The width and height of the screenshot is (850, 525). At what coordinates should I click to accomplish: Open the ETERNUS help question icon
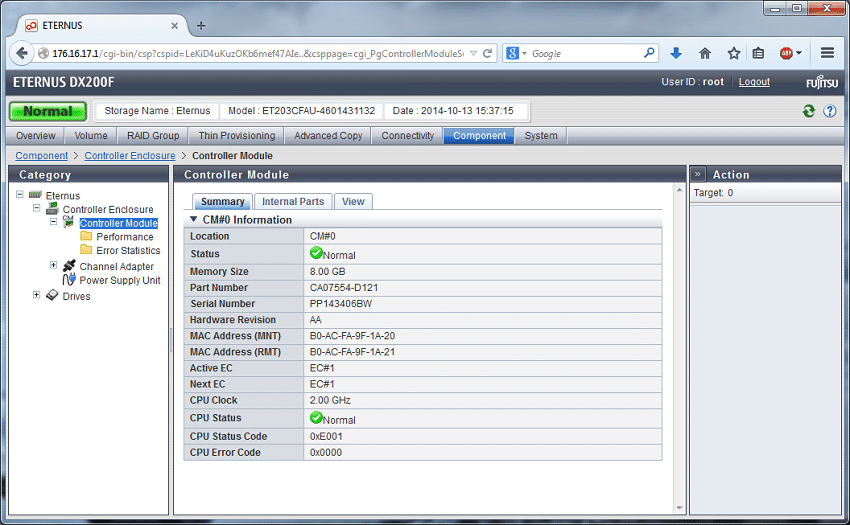coord(829,111)
